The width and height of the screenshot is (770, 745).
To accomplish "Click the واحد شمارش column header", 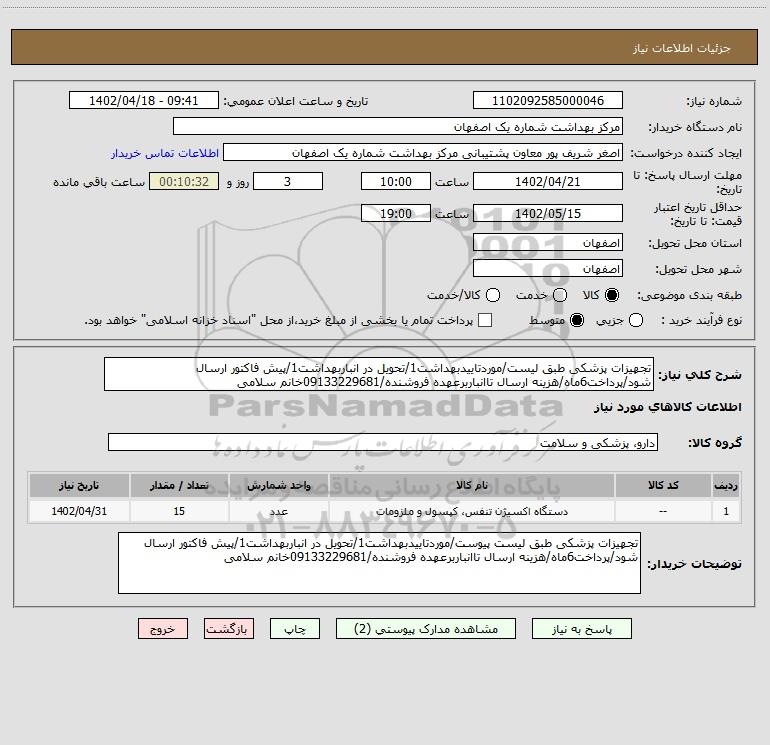I will [278, 485].
